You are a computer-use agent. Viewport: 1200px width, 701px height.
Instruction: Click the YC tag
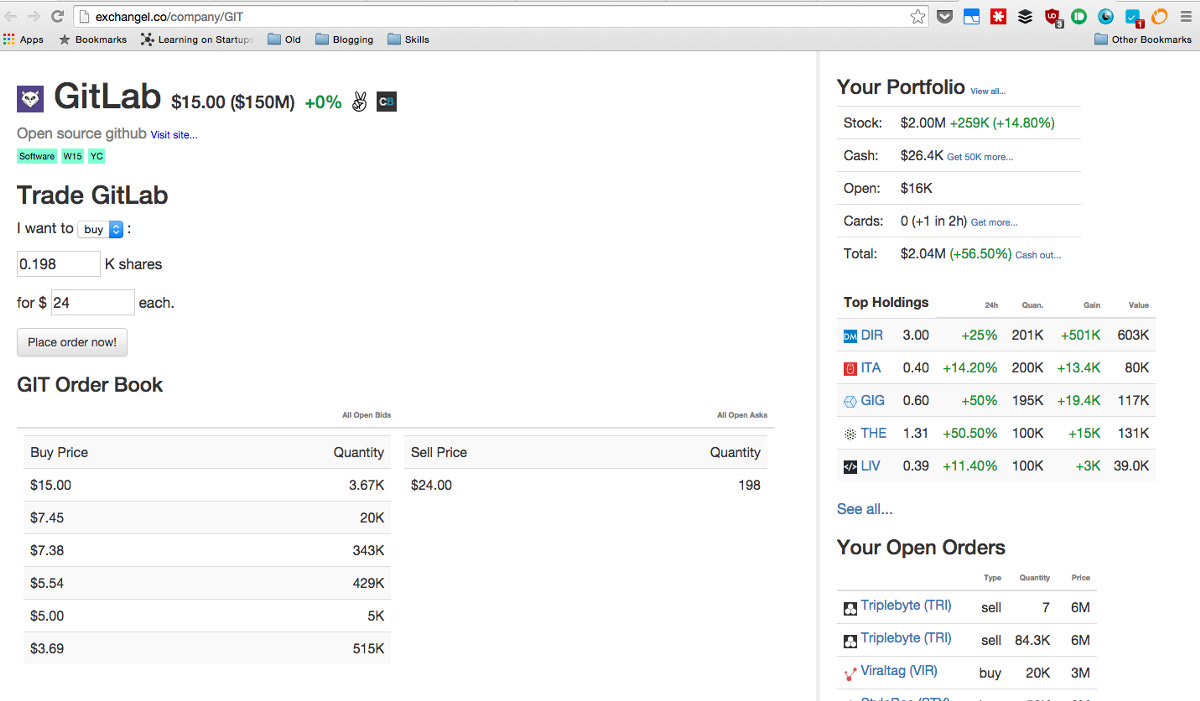pos(96,156)
